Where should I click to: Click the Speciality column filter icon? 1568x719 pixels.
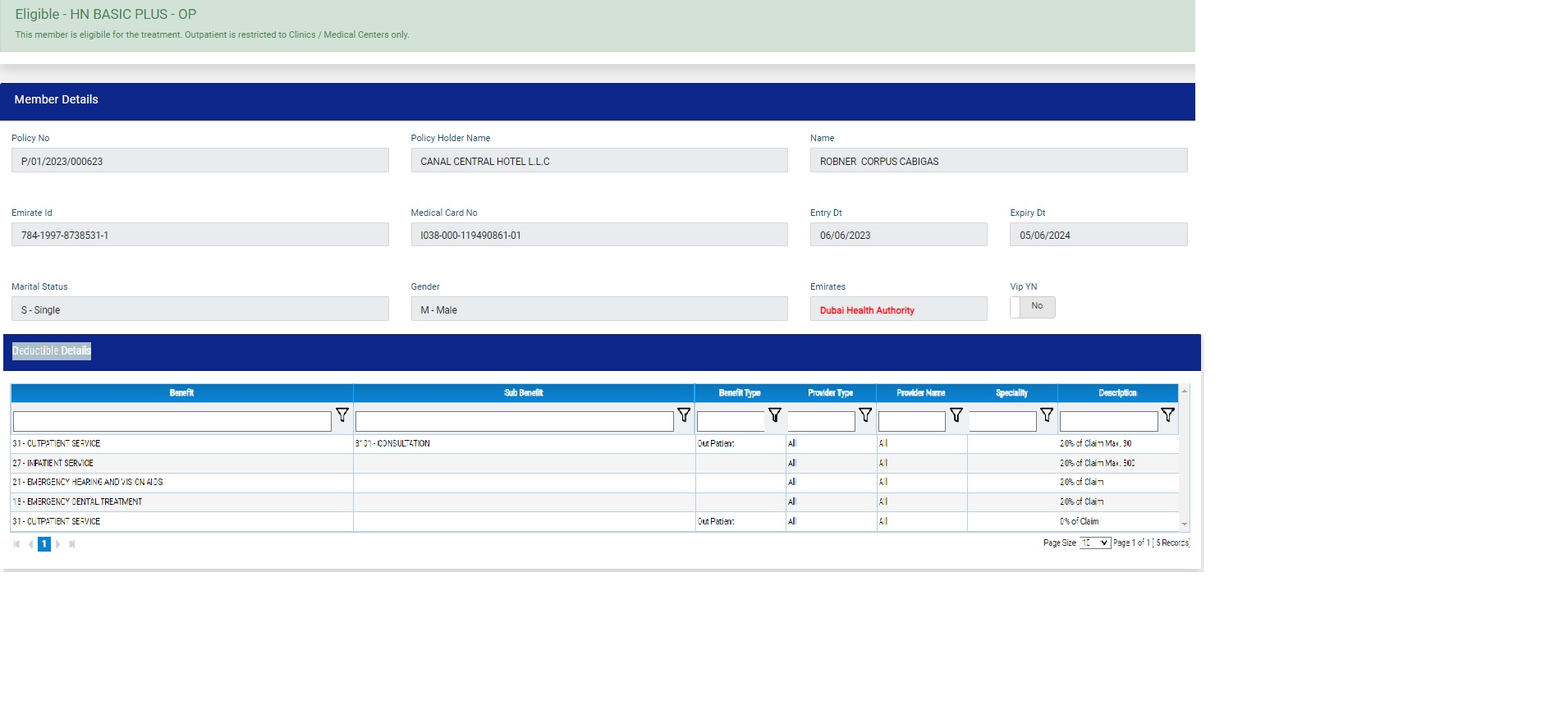[x=1047, y=415]
